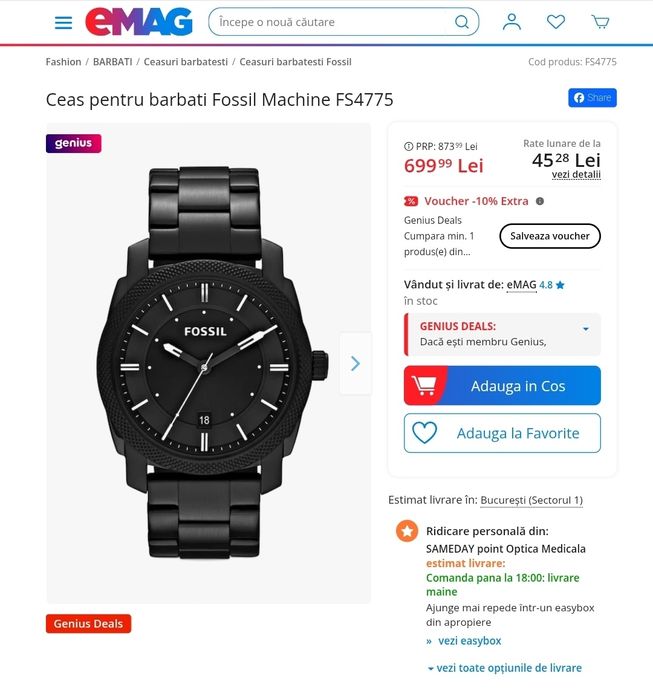The image size is (653, 699).
Task: Save the voucher with Salveaza voucher
Action: point(550,236)
